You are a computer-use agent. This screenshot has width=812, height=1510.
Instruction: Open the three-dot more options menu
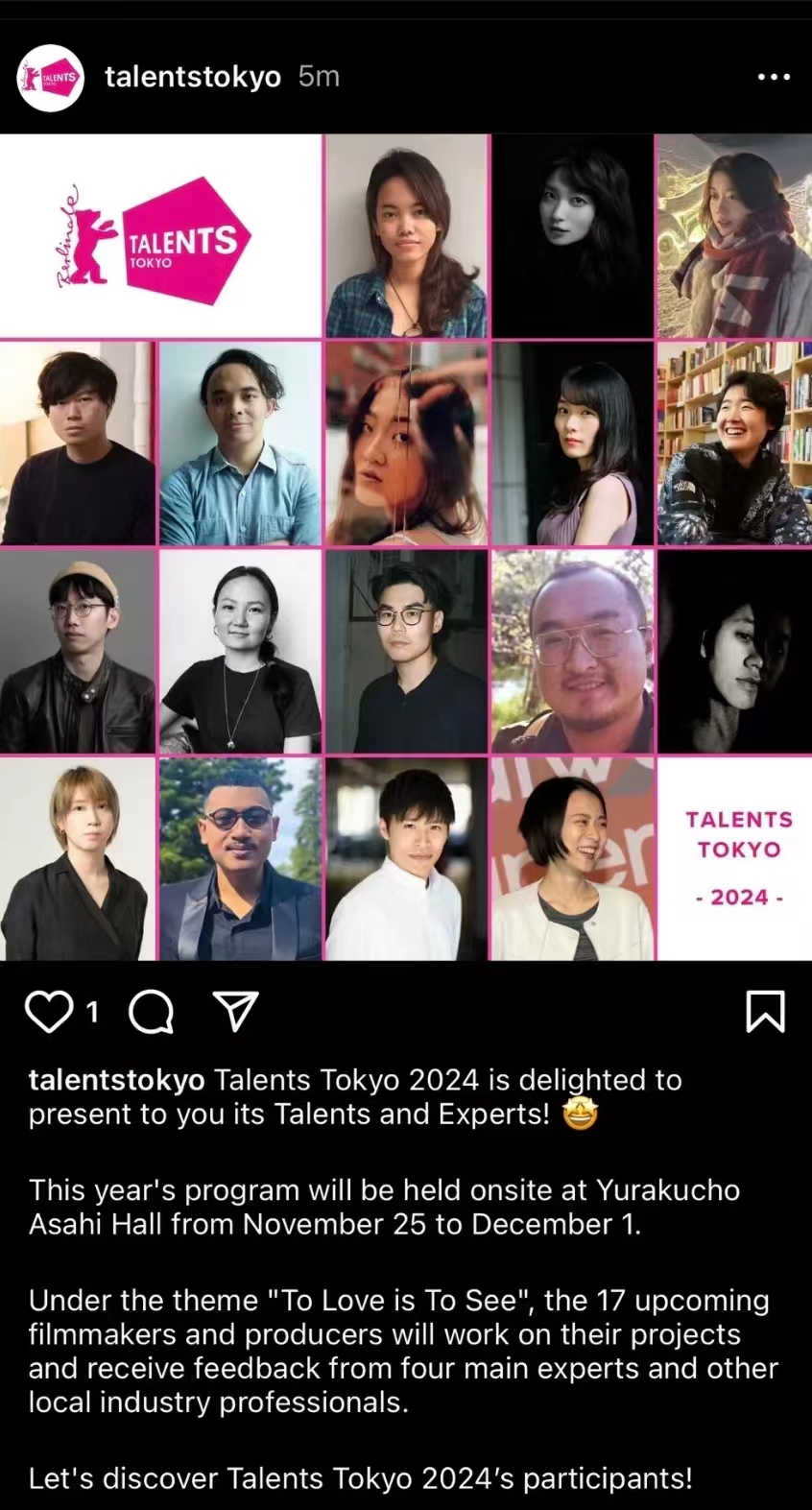[774, 77]
